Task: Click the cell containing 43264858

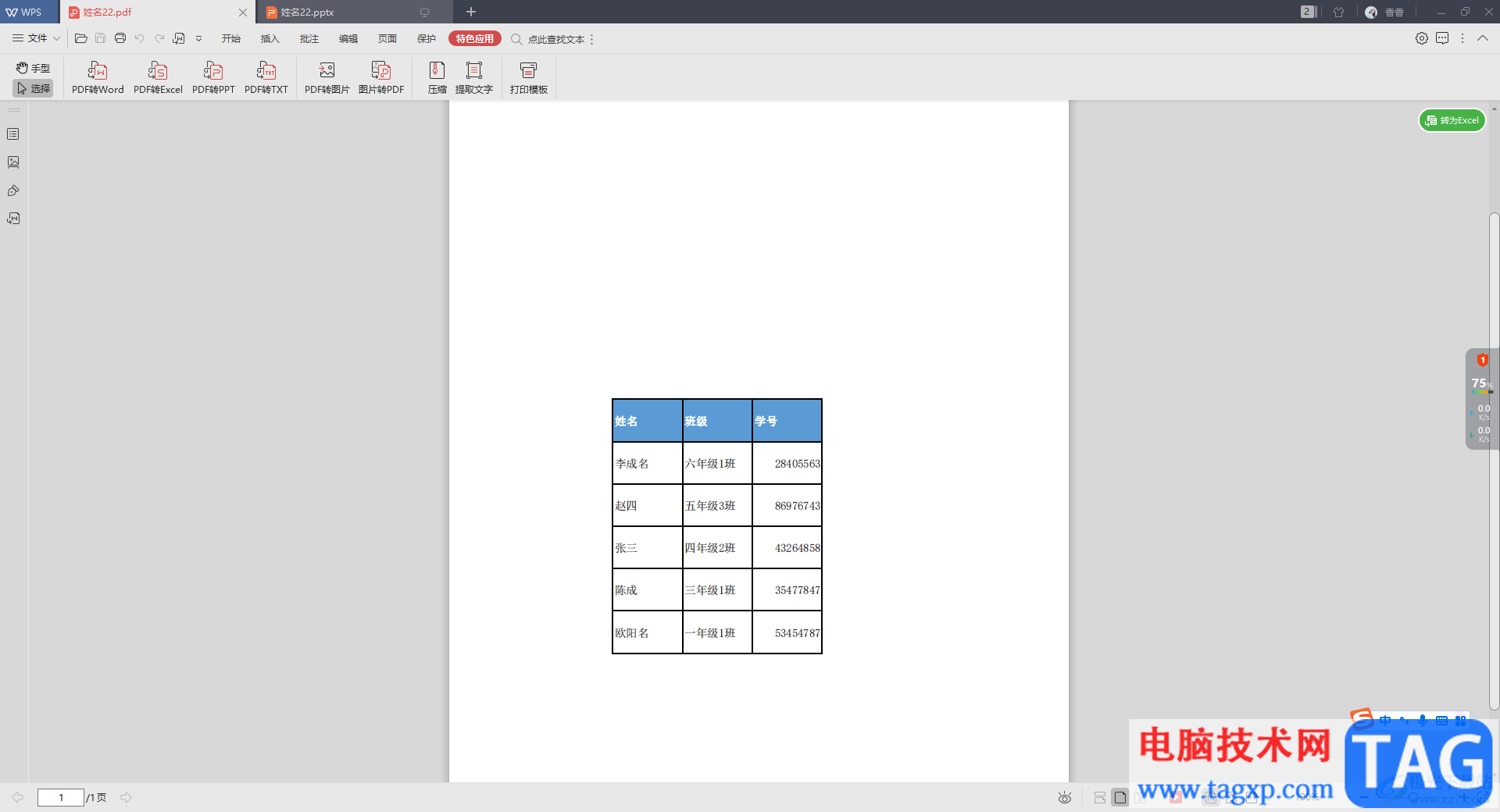Action: 787,548
